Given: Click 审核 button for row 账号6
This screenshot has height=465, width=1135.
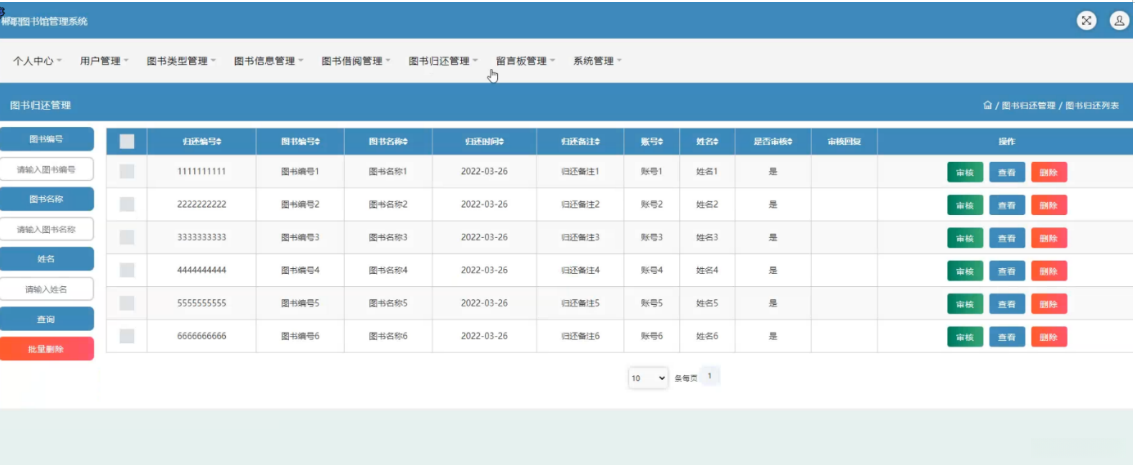Looking at the screenshot, I should pos(965,337).
